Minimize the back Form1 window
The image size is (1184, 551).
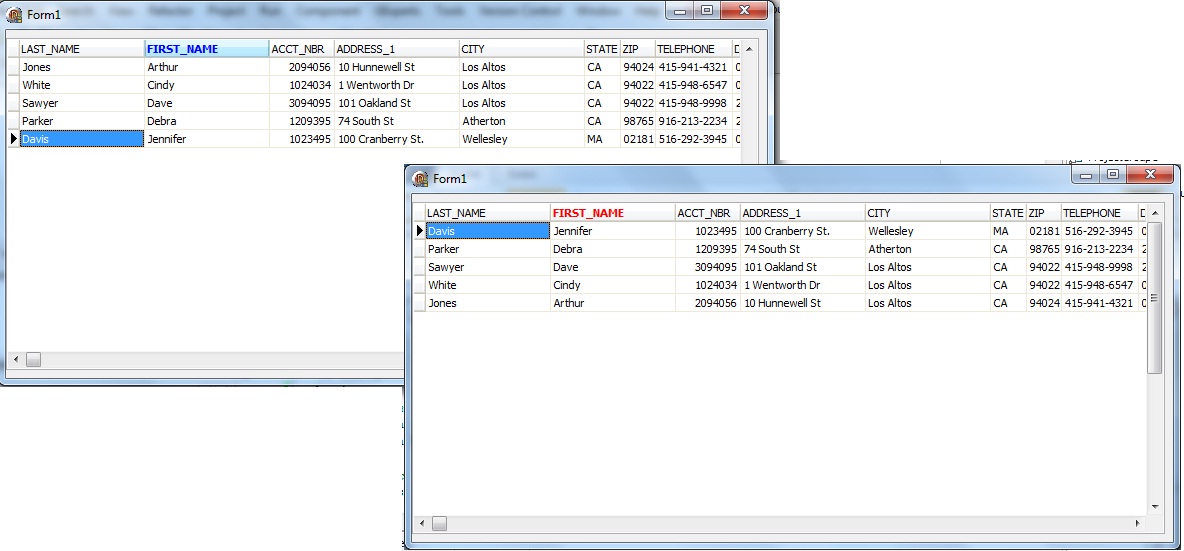click(x=680, y=11)
